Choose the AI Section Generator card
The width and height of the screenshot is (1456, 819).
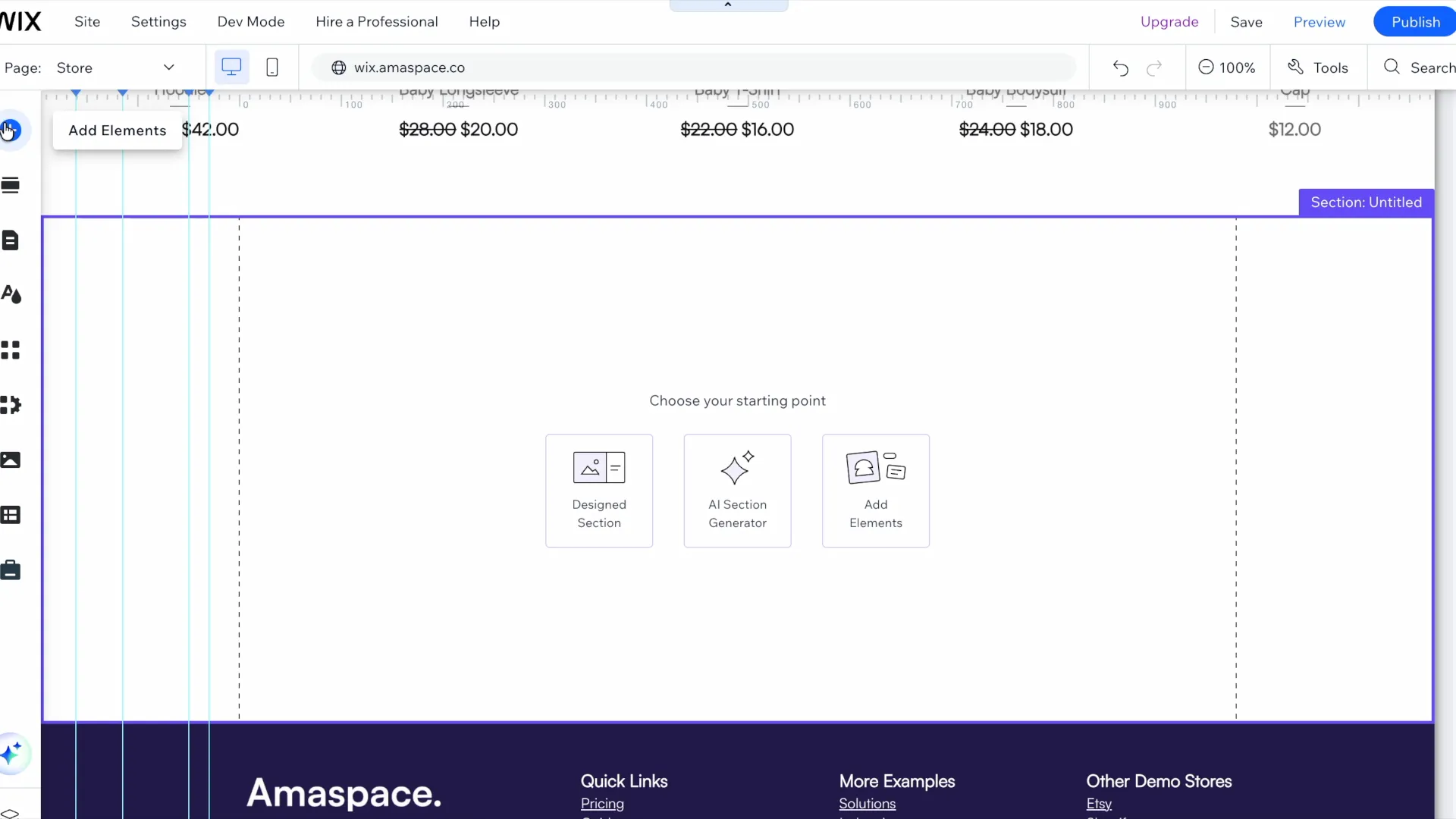[x=737, y=491]
